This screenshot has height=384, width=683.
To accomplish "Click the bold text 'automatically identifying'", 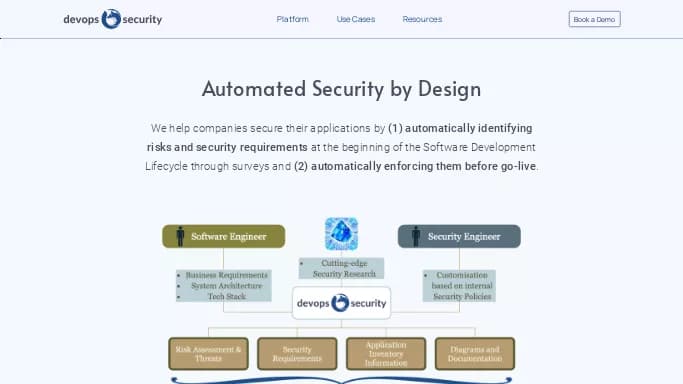I will [469, 128].
